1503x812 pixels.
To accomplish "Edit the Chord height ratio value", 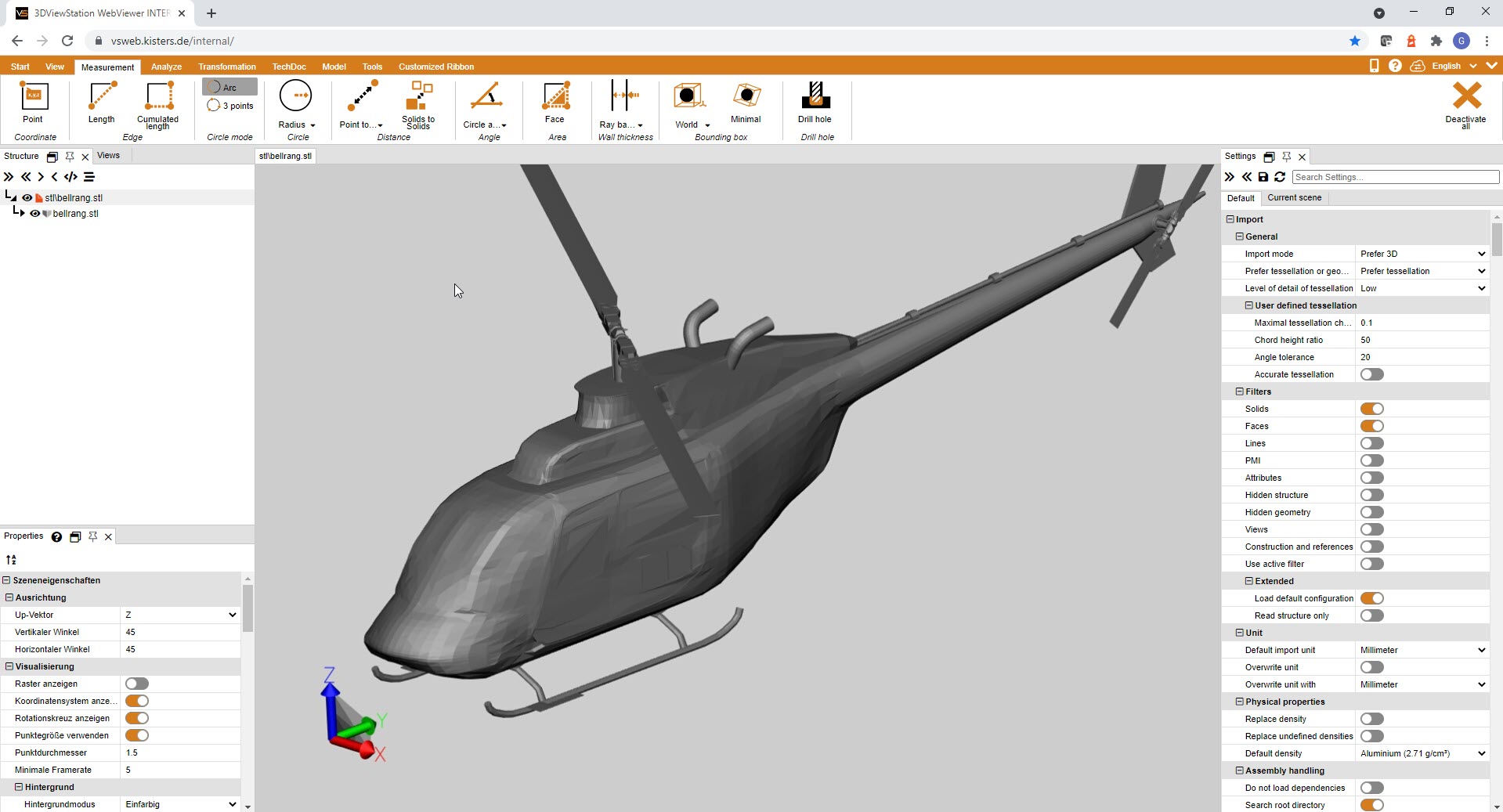I will point(1422,340).
